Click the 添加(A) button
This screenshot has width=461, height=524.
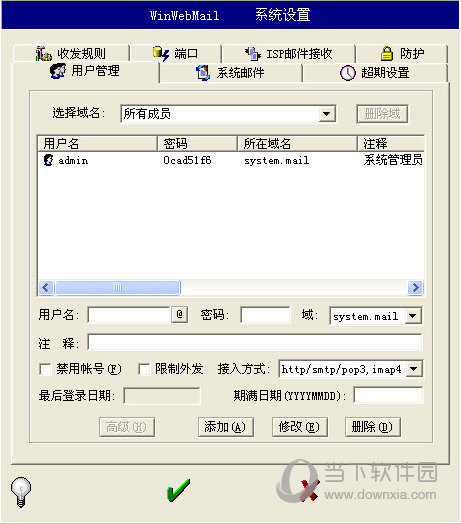coord(226,427)
